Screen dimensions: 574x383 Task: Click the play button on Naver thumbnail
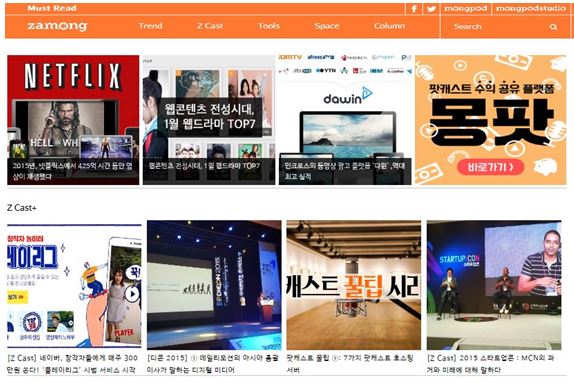tap(132, 294)
